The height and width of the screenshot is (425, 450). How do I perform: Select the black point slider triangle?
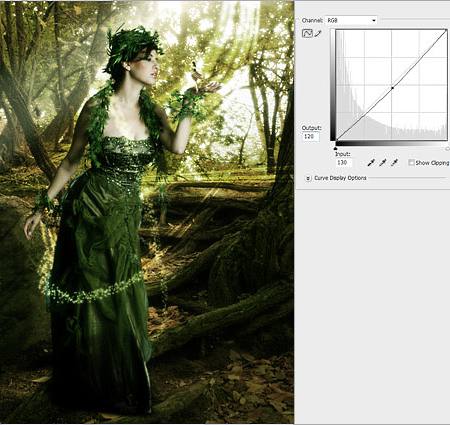tap(336, 148)
